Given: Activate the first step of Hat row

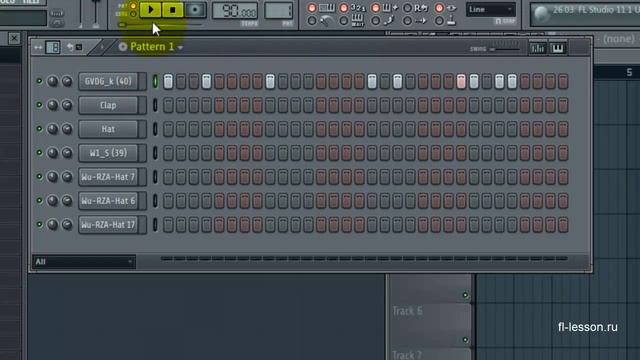Looking at the screenshot, I should [168, 129].
